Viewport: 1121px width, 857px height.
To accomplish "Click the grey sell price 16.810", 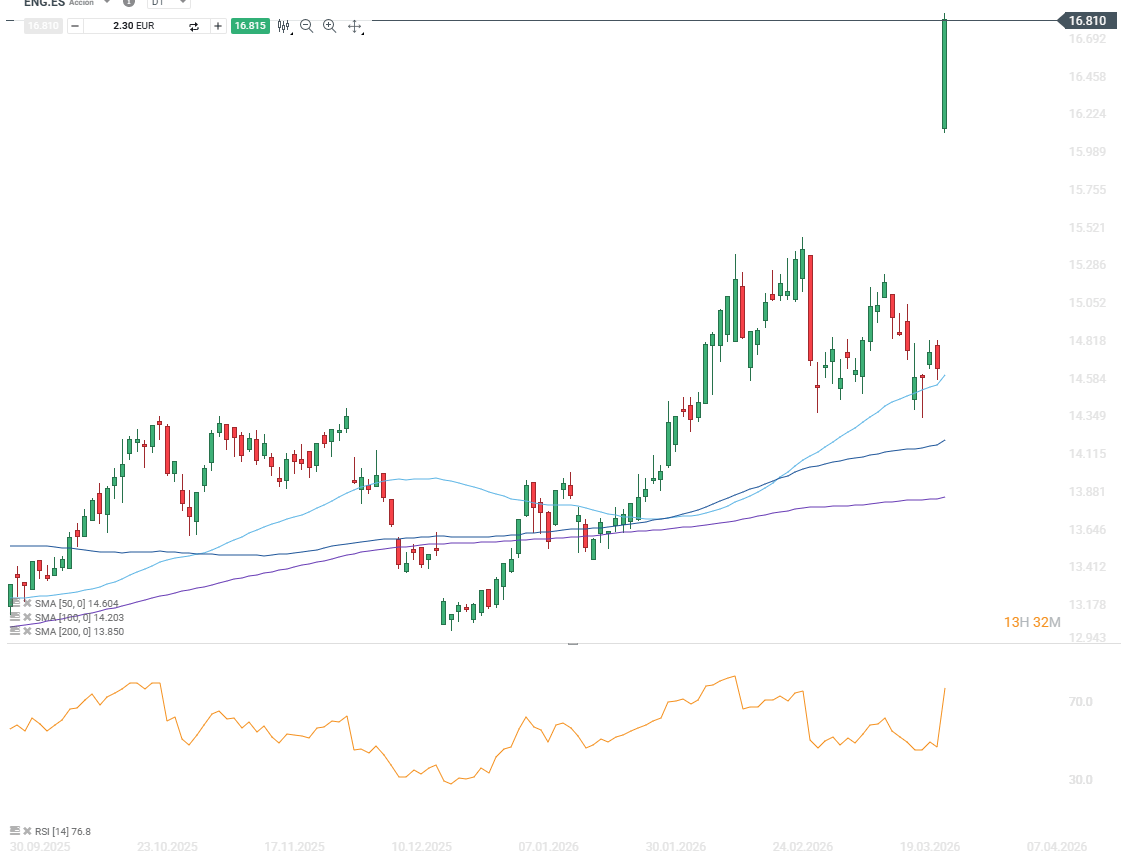I will tap(43, 26).
